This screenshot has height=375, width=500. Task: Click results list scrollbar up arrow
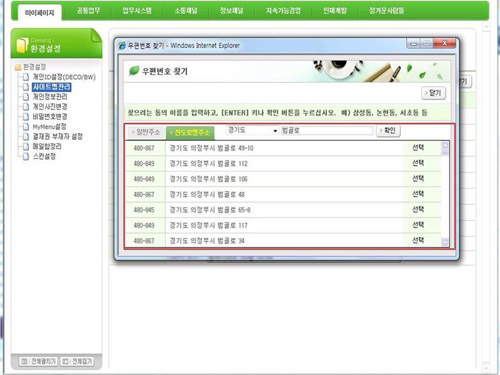click(445, 145)
